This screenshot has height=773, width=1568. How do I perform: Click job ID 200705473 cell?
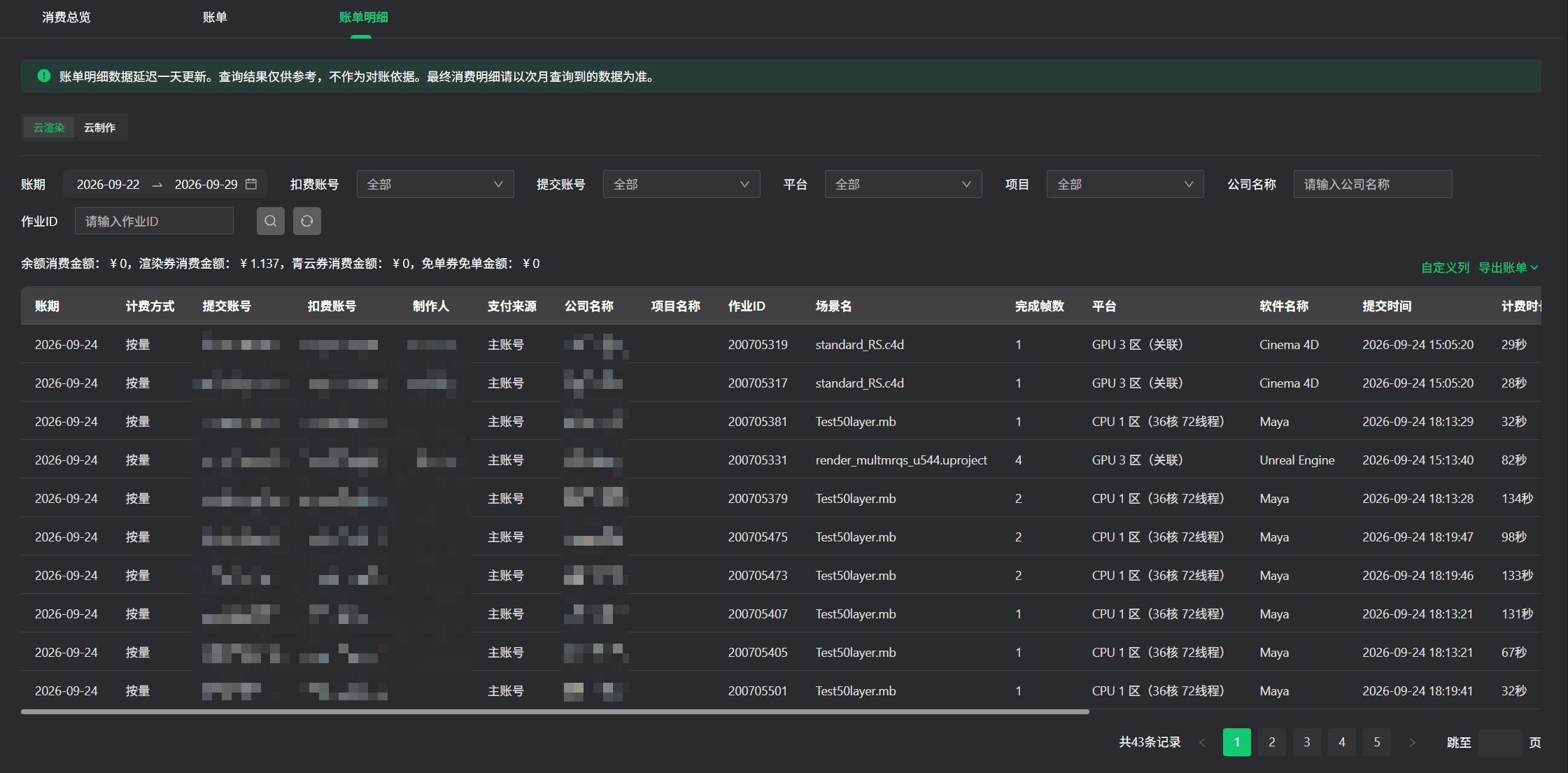pyautogui.click(x=758, y=575)
